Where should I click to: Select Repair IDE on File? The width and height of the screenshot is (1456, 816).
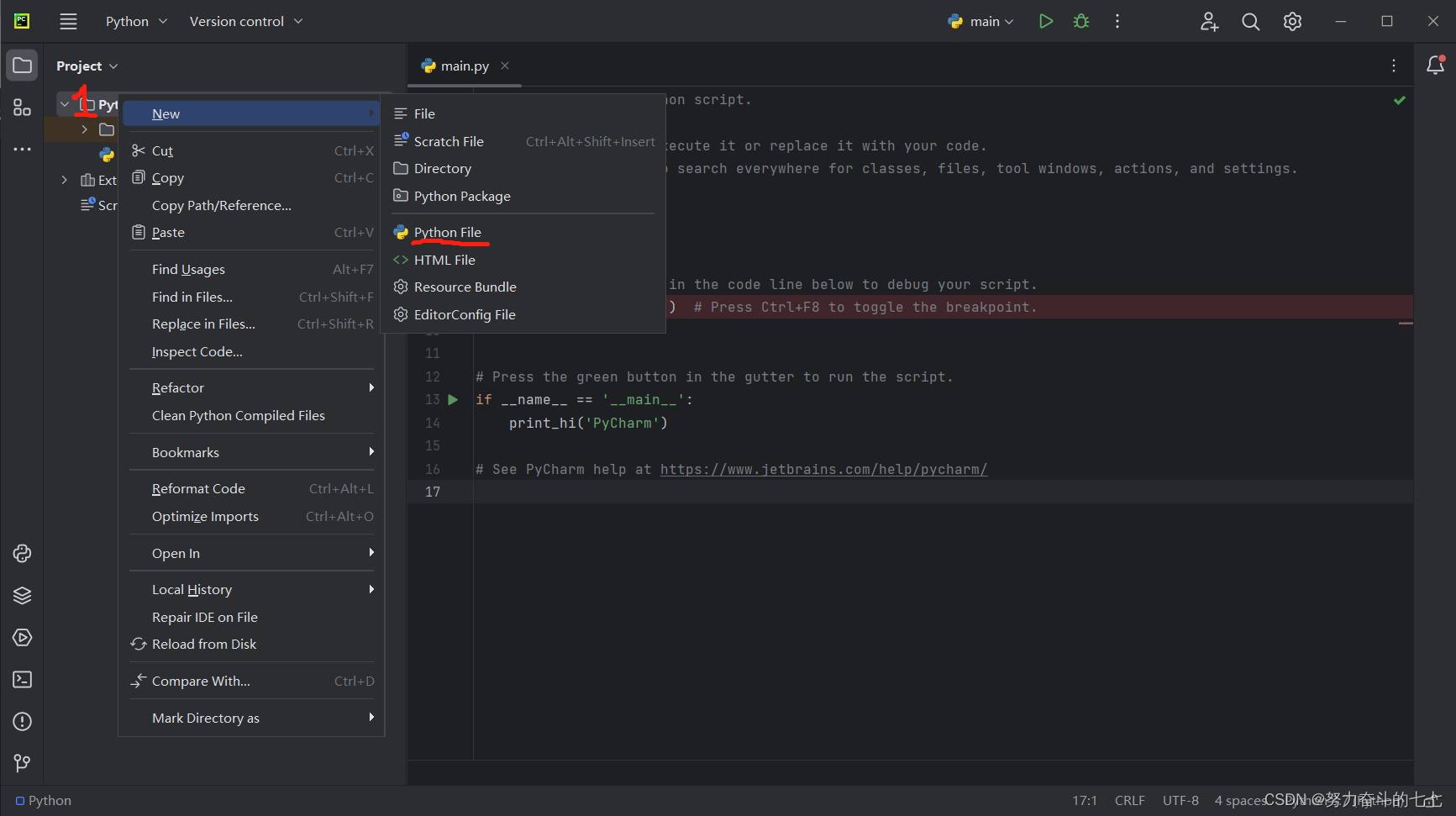pyautogui.click(x=252, y=617)
